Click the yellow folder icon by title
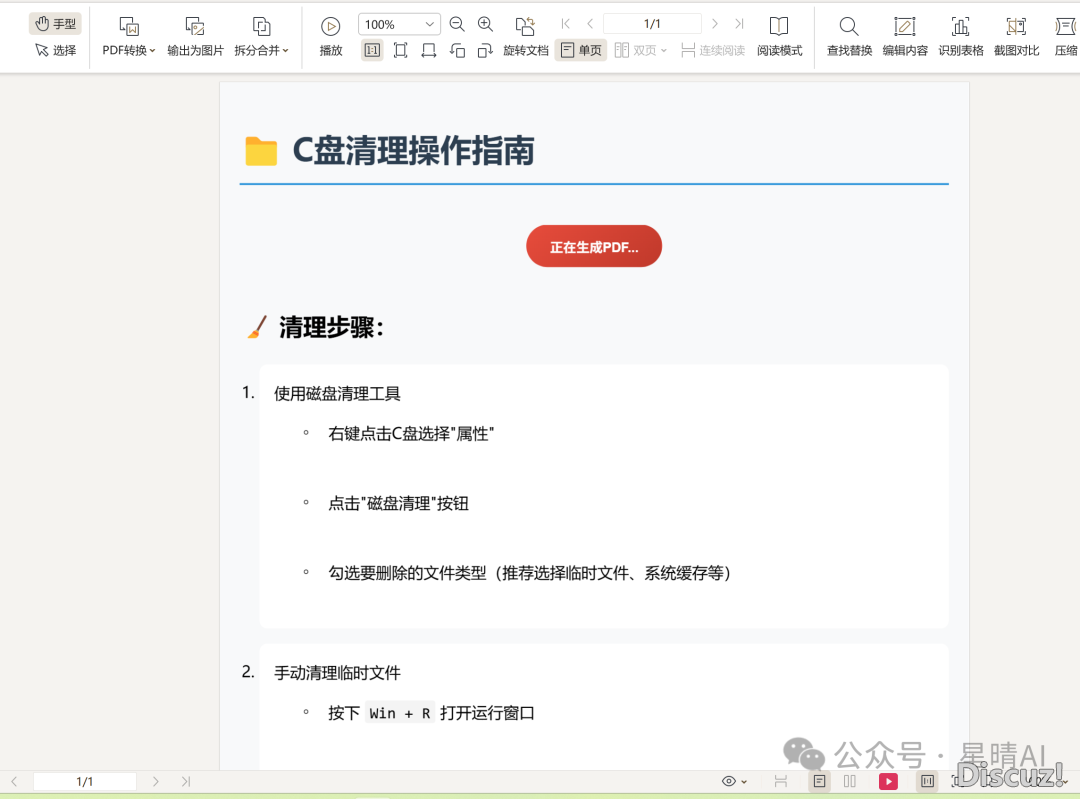This screenshot has width=1080, height=799. tap(261, 152)
